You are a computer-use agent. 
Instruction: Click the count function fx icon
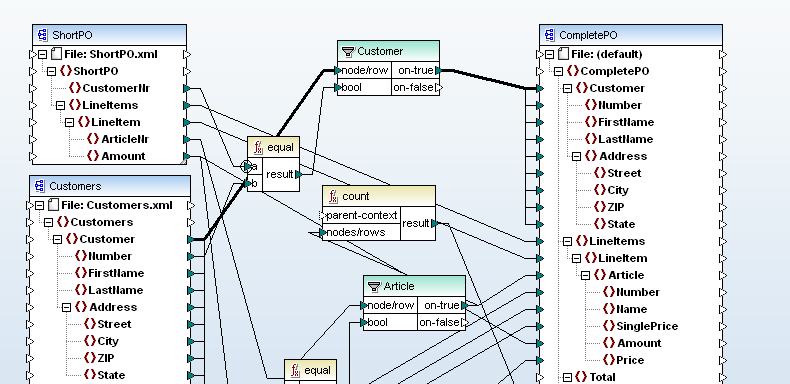tap(334, 196)
